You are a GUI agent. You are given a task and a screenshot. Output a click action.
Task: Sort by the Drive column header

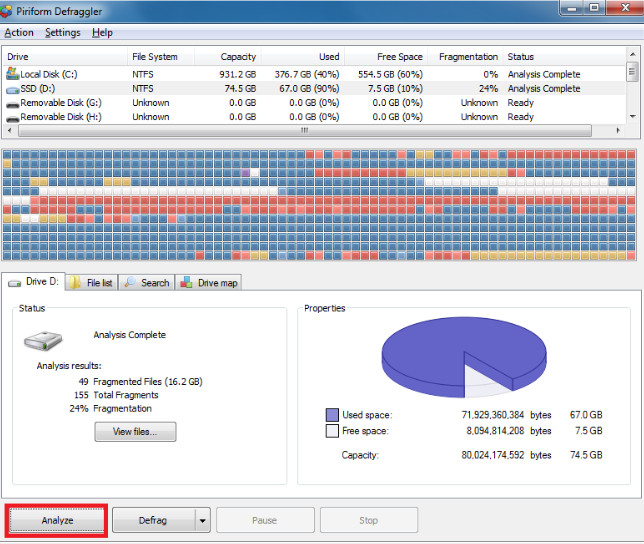tap(66, 57)
